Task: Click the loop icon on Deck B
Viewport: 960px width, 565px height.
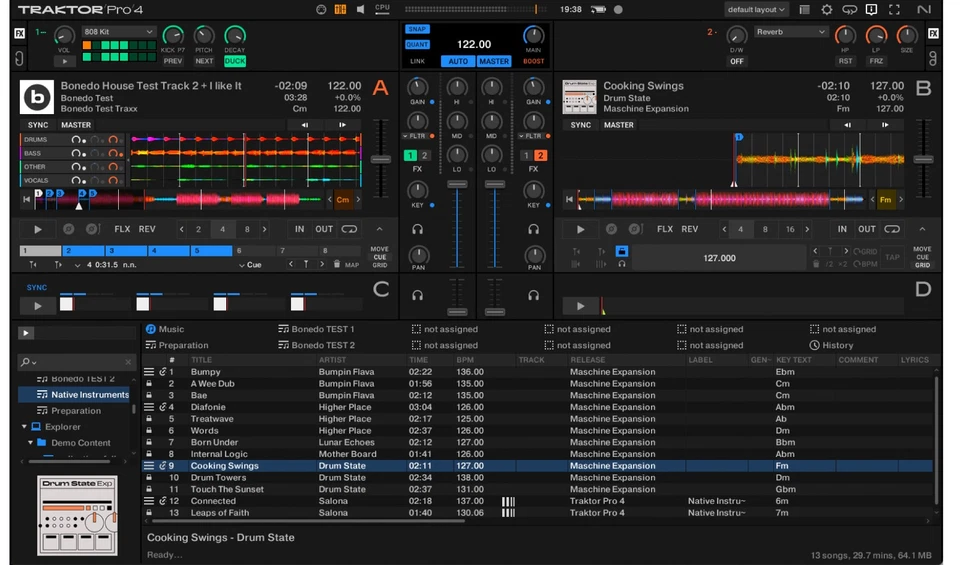Action: pyautogui.click(x=892, y=229)
